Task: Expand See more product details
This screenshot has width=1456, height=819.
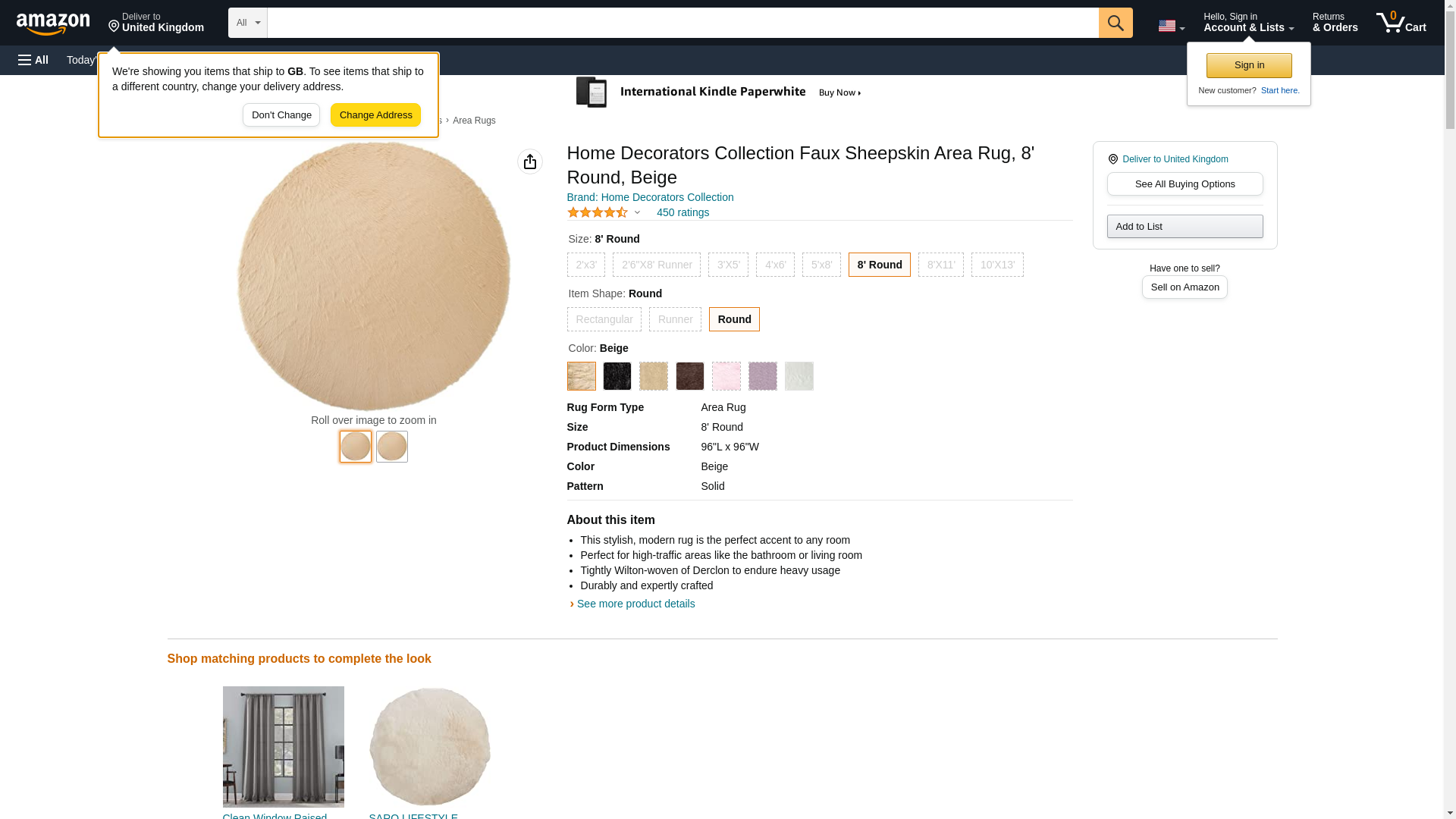Action: tap(635, 604)
